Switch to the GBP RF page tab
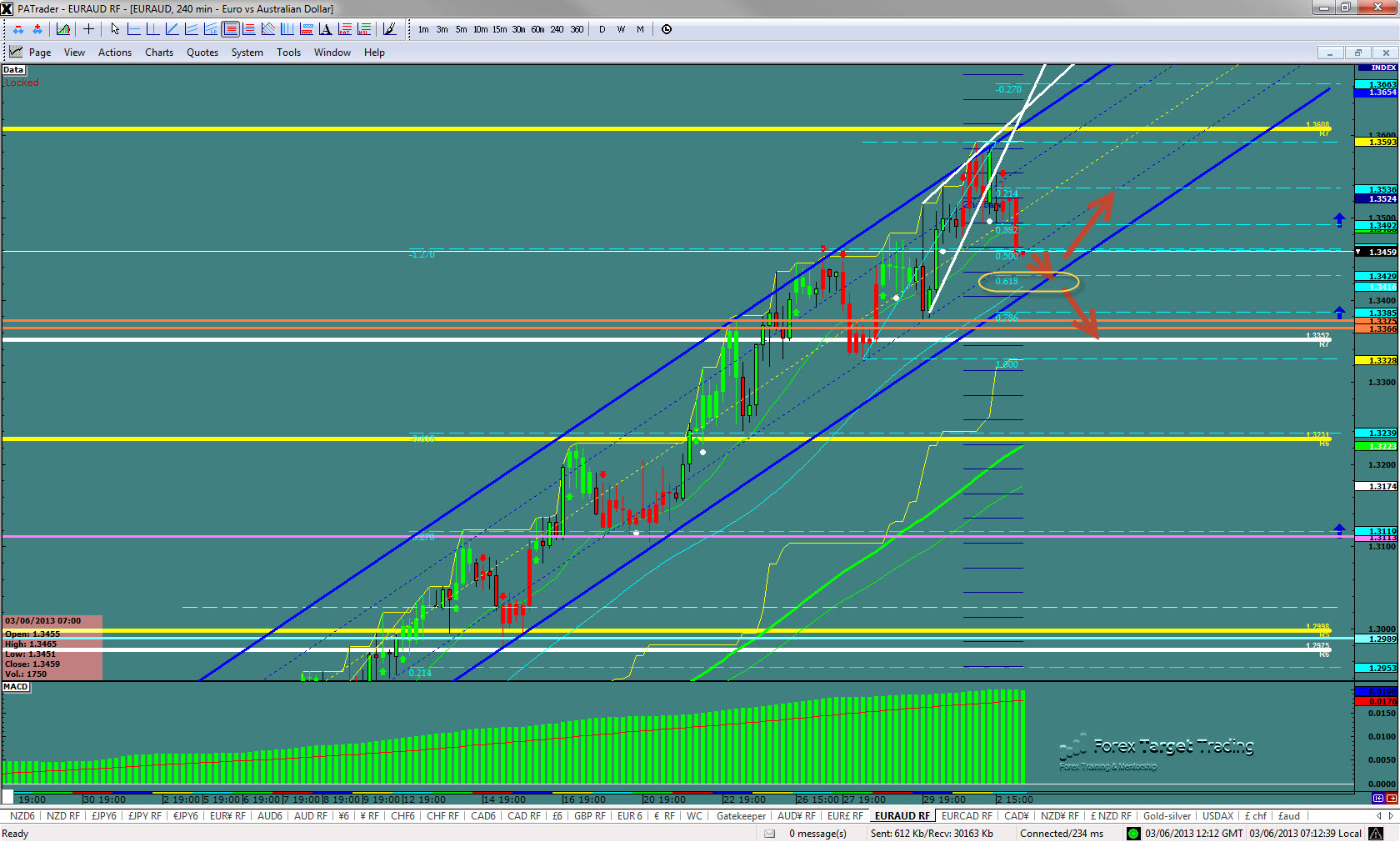 coord(590,816)
